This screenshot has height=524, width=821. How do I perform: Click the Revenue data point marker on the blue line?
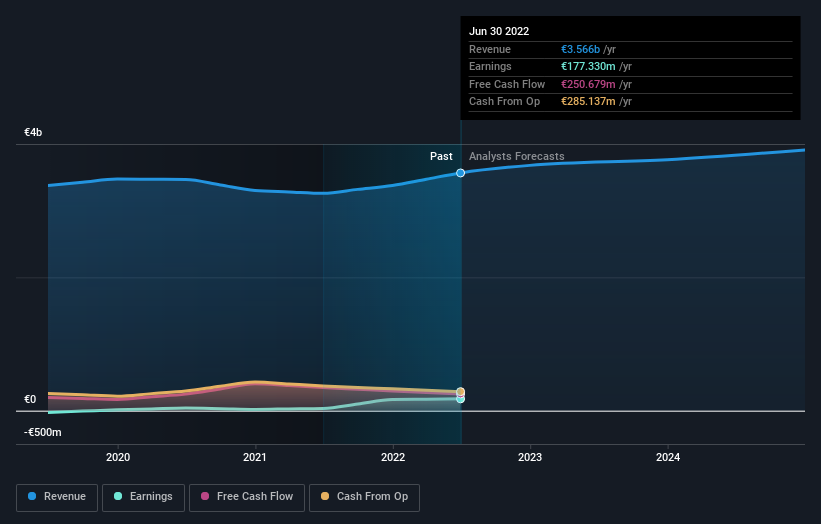[x=460, y=173]
